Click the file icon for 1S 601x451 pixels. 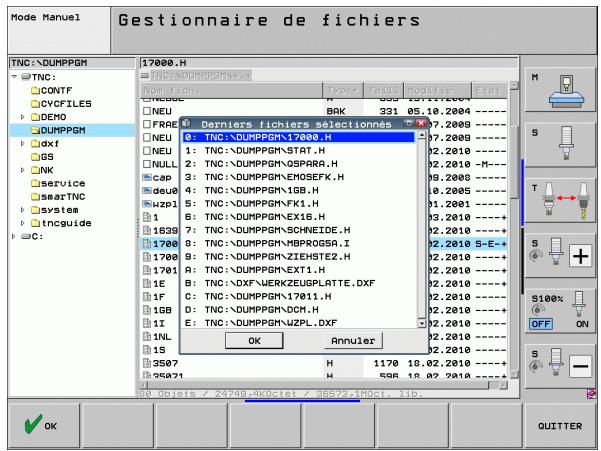click(147, 349)
